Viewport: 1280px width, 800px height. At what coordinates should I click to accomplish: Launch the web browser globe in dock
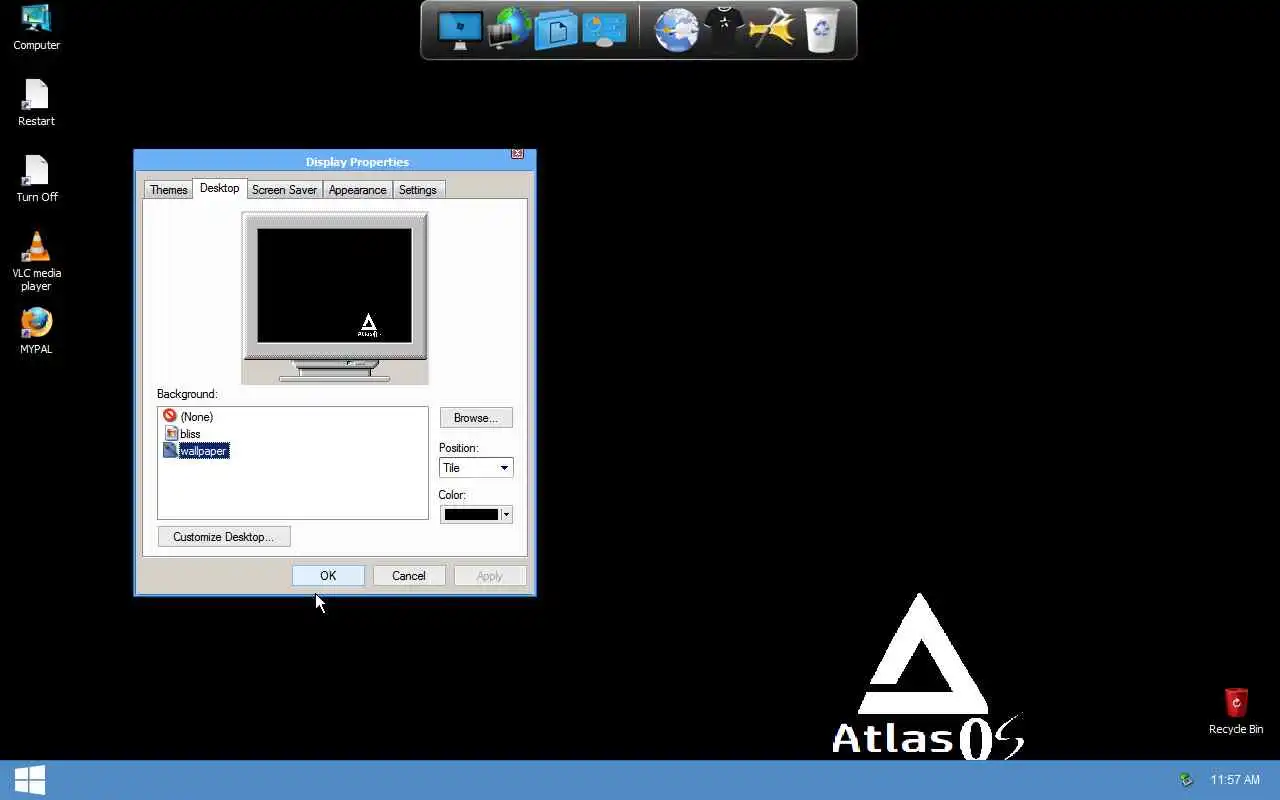coord(676,30)
